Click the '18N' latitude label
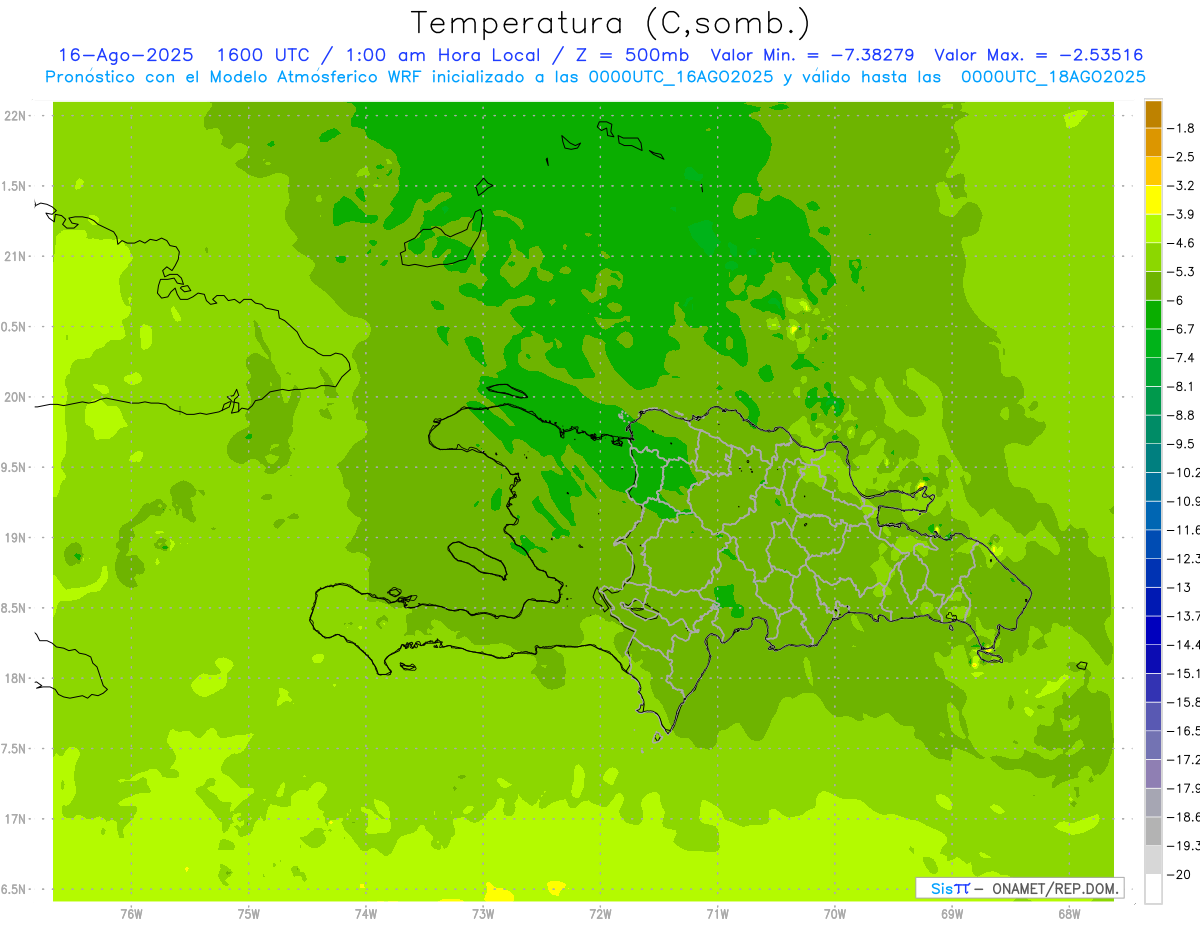Image resolution: width=1200 pixels, height=927 pixels. tap(14, 678)
